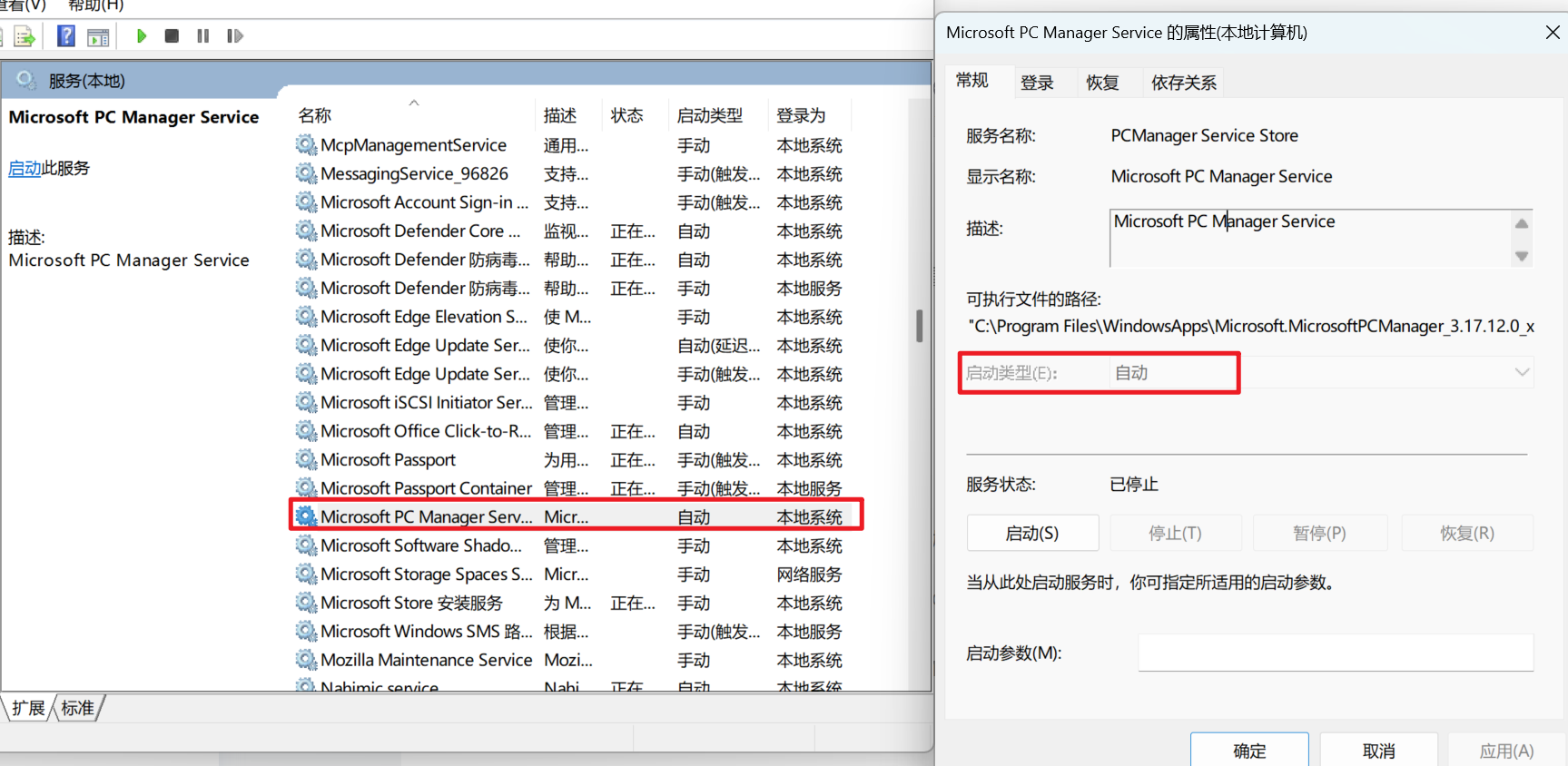Click the 停止(T) button
This screenshot has height=766, width=1568.
(1175, 533)
